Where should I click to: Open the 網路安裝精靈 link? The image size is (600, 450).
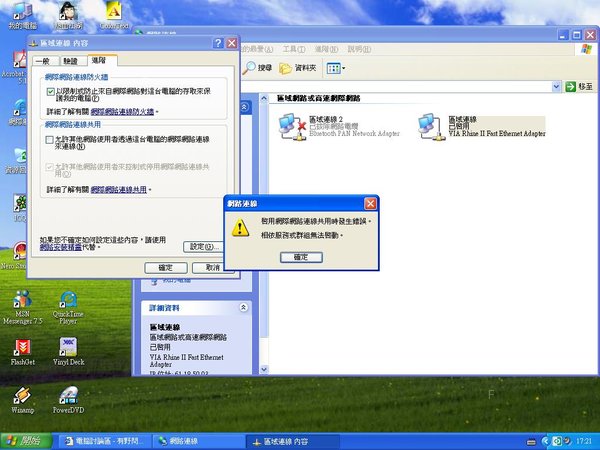pyautogui.click(x=60, y=247)
